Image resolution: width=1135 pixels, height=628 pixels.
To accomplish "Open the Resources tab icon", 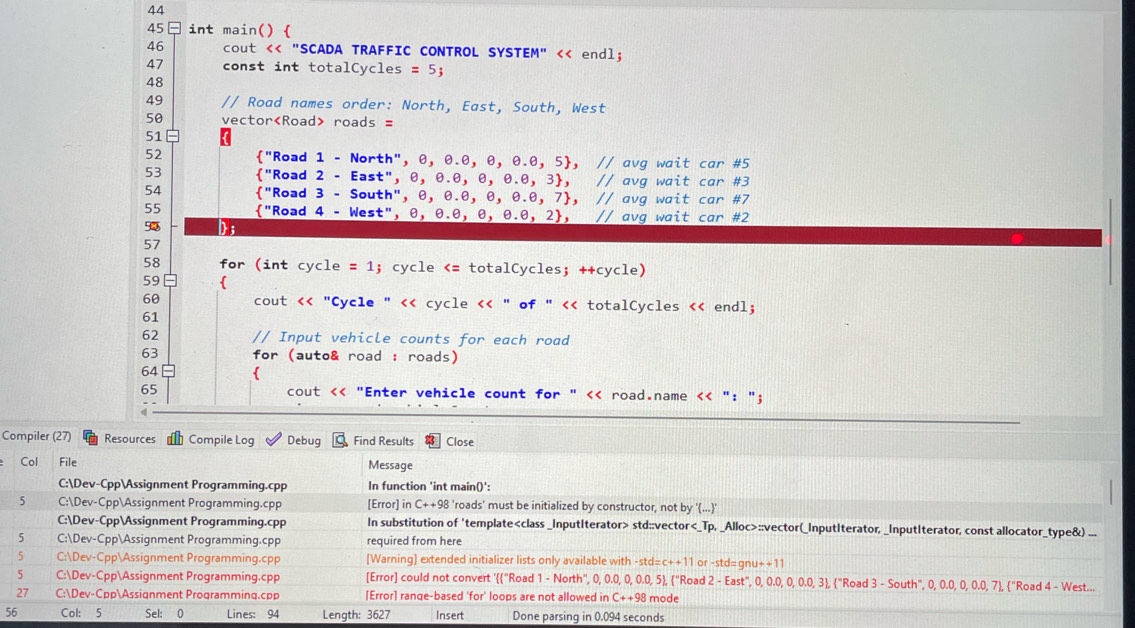I will pyautogui.click(x=91, y=438).
